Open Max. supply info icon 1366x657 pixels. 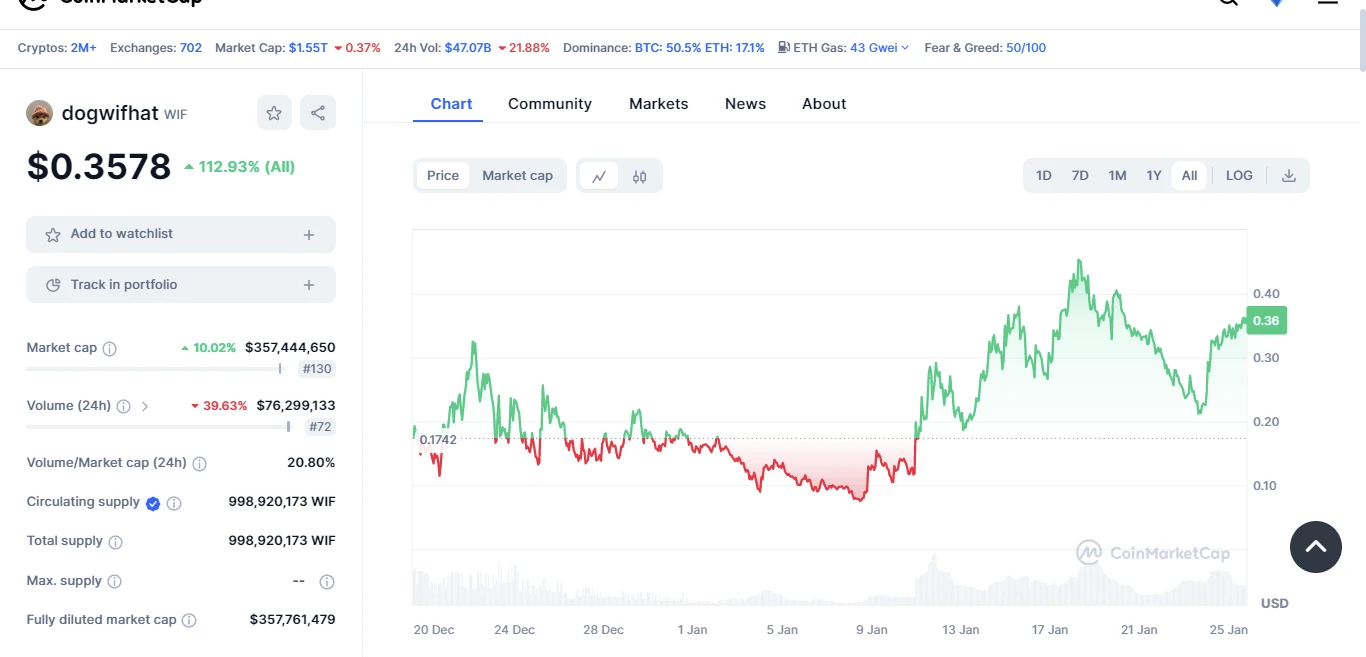pos(115,582)
